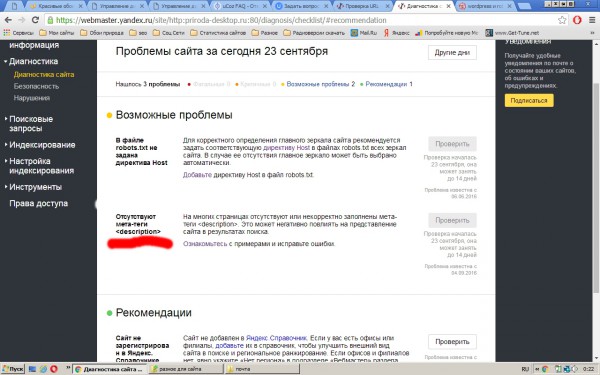Click Проверить for missing description meta-tags
The width and height of the screenshot is (600, 375).
452,220
